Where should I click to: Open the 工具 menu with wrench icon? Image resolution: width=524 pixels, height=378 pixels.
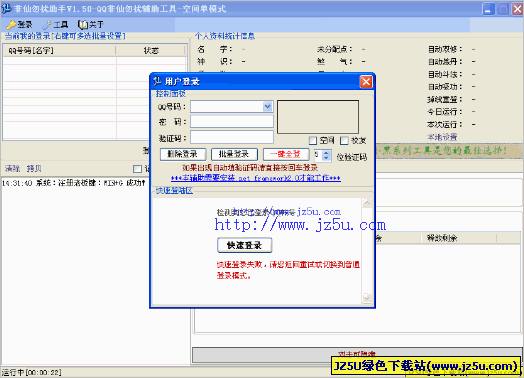pos(55,24)
